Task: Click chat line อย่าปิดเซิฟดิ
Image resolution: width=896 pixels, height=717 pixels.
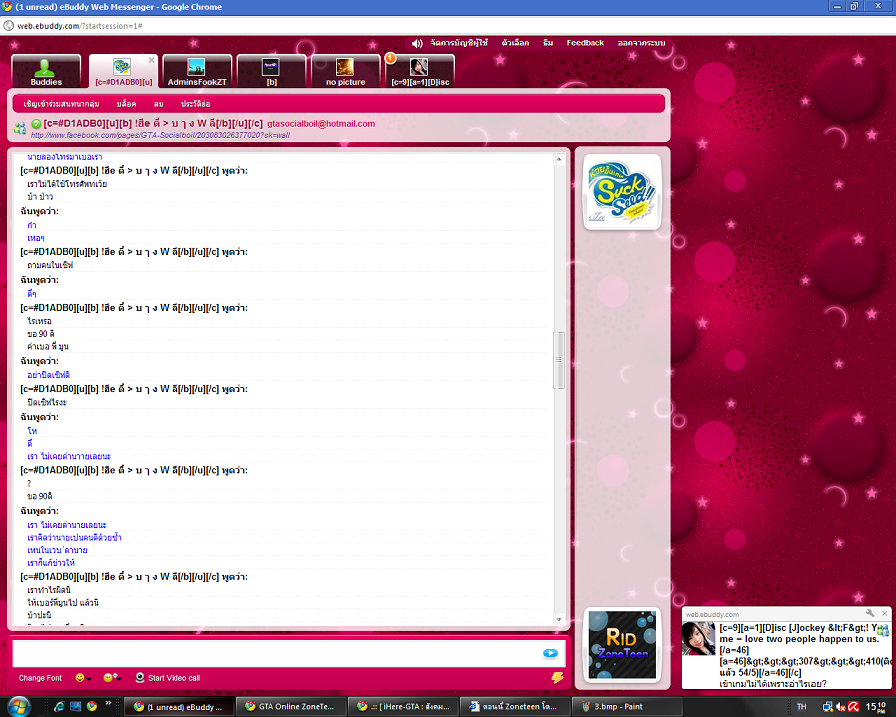Action: [49, 375]
